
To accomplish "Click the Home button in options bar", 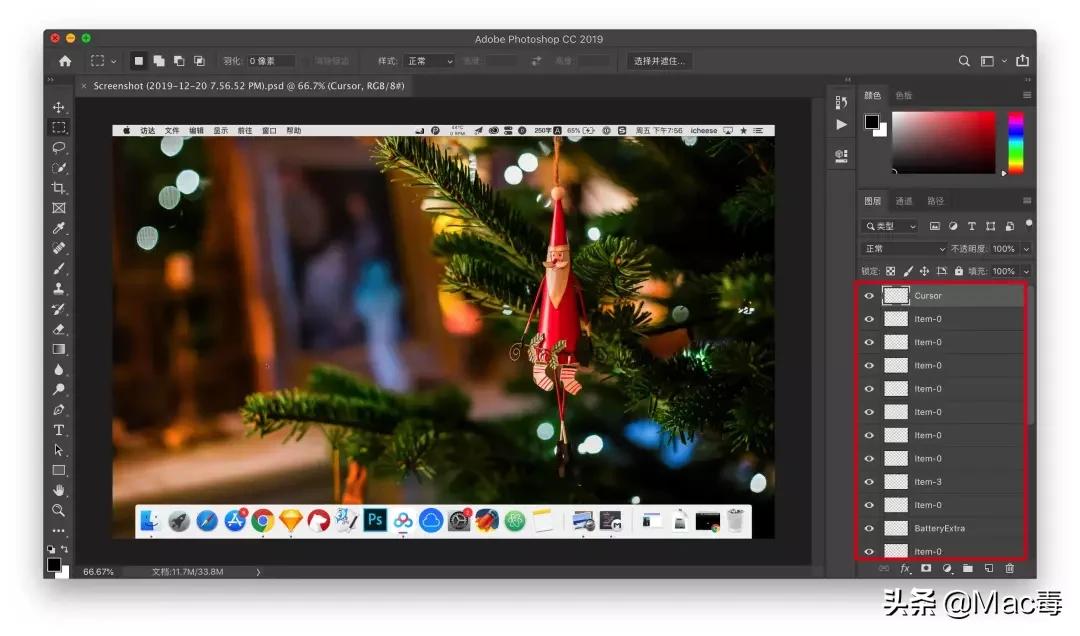I will coord(65,61).
